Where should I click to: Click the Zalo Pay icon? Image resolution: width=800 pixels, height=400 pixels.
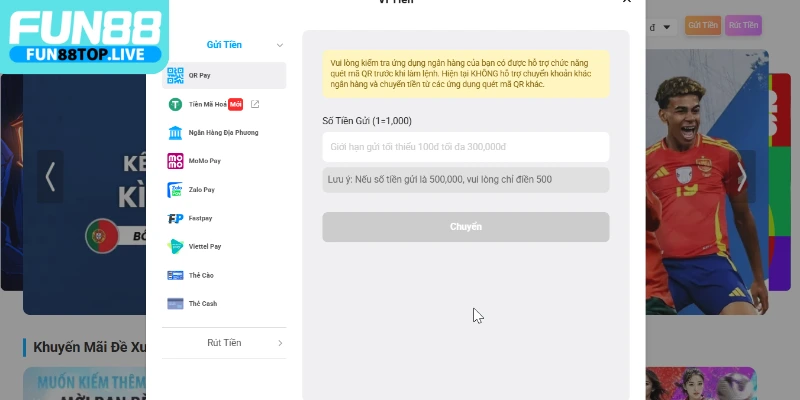pyautogui.click(x=175, y=190)
